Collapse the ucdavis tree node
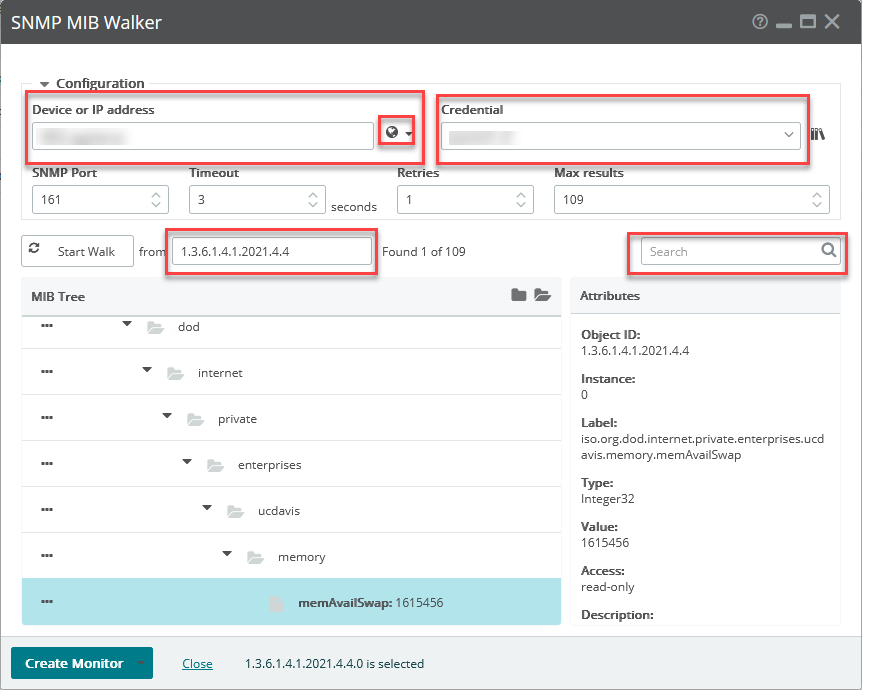Viewport: 872px width, 700px height. [206, 507]
